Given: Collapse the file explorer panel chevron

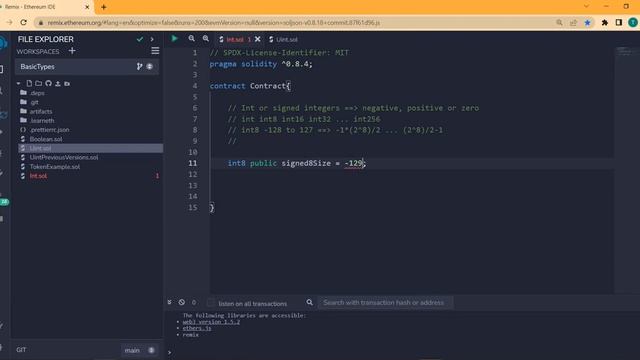Looking at the screenshot, I should 152,39.
